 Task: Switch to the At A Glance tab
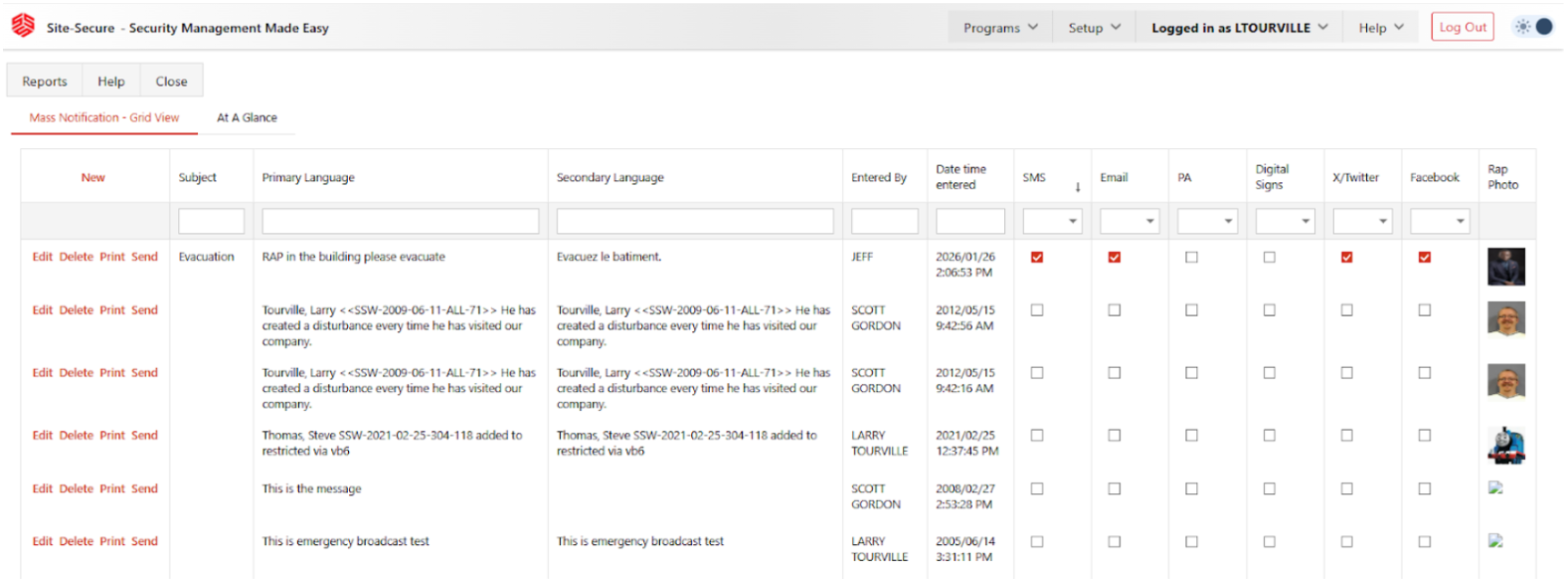(x=247, y=117)
